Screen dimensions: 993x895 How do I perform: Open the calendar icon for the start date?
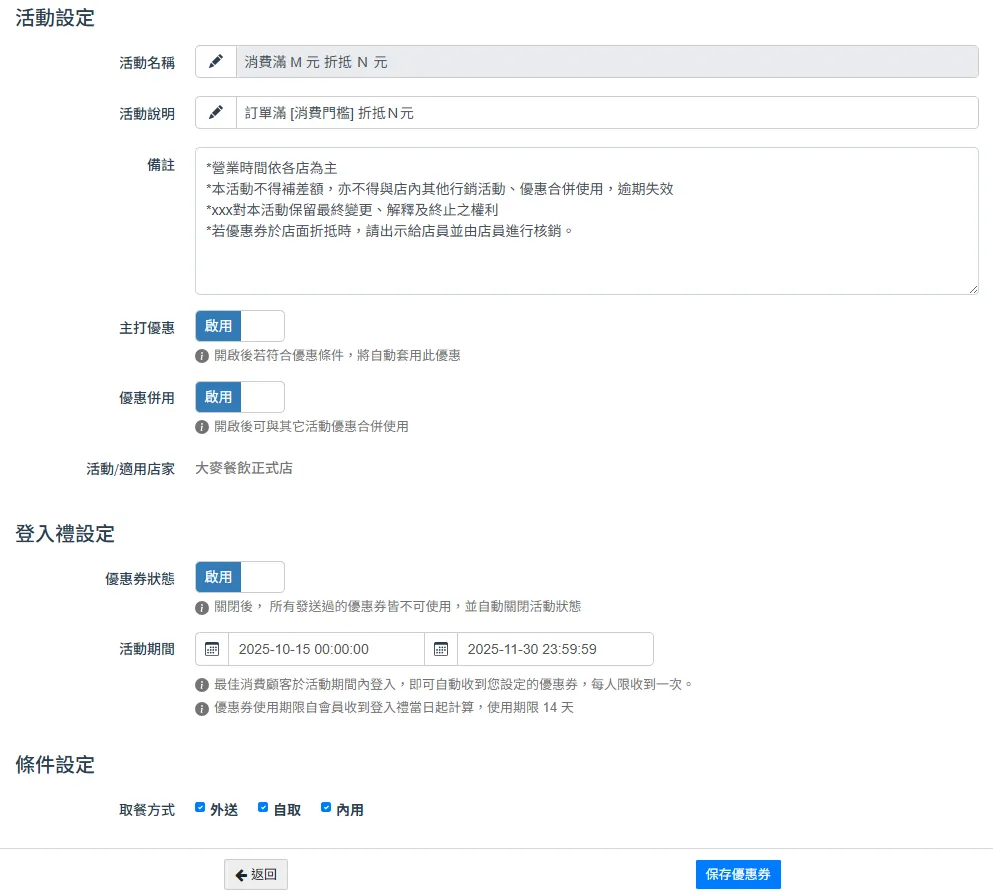point(212,649)
